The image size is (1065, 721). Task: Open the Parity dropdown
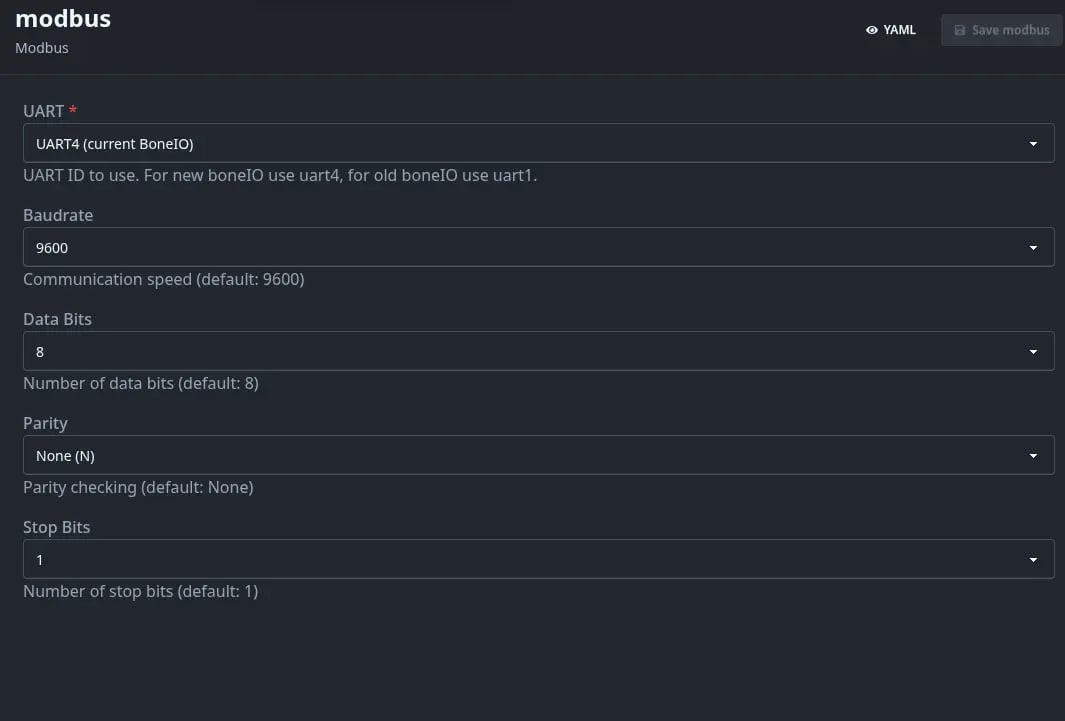point(539,455)
